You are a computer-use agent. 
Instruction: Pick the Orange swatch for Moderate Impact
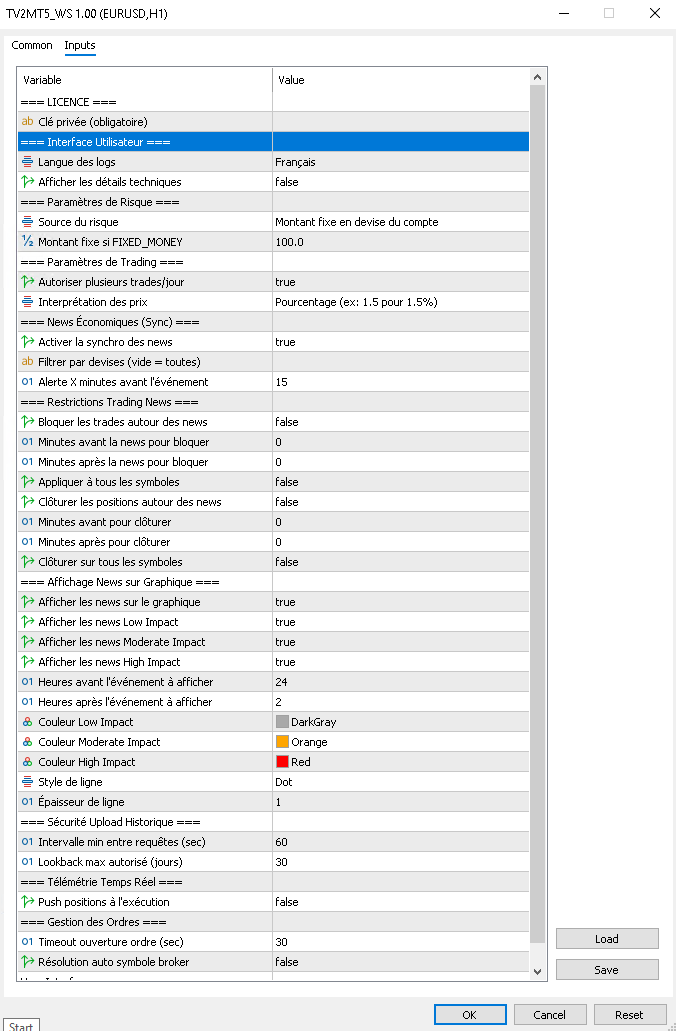pos(282,742)
